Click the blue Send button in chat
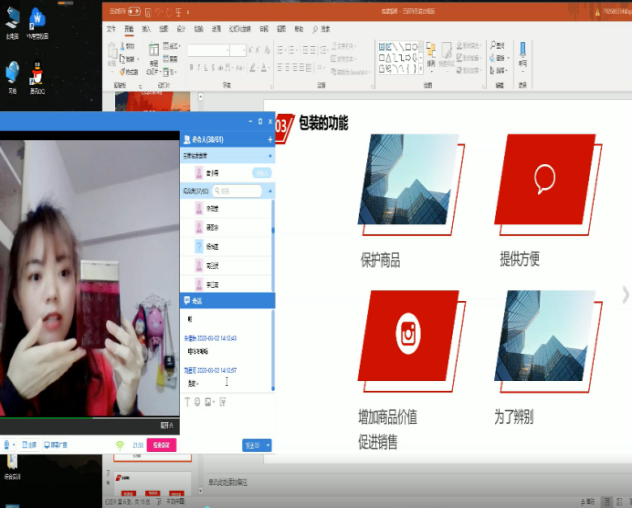 pyautogui.click(x=254, y=445)
